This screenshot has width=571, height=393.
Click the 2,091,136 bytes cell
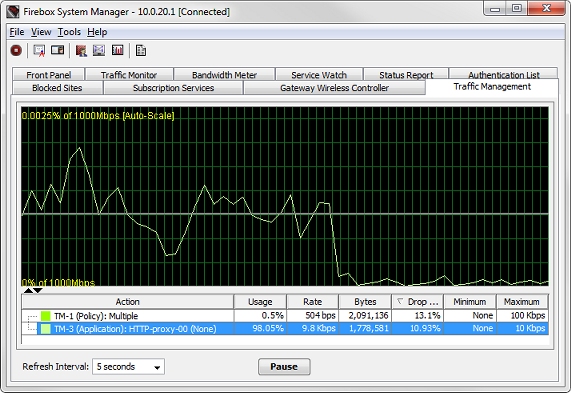[365, 315]
